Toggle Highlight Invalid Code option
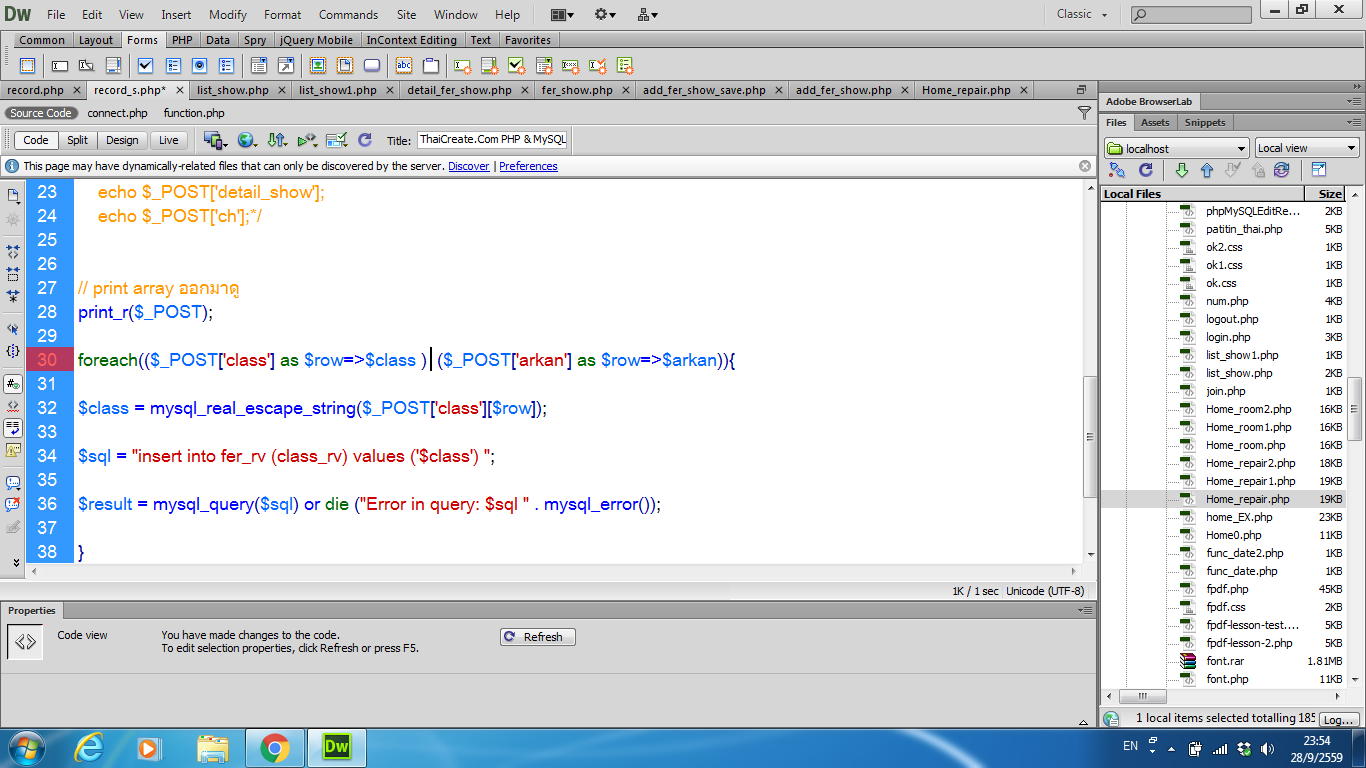The image size is (1366, 768). tap(13, 405)
